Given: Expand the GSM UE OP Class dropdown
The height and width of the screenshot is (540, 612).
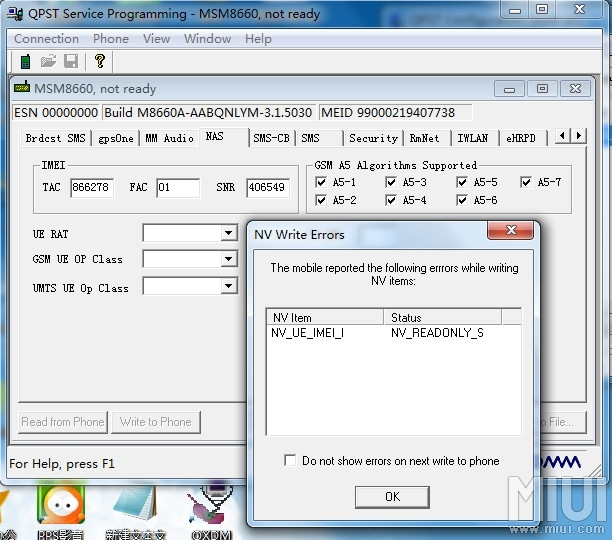Looking at the screenshot, I should coord(229,259).
